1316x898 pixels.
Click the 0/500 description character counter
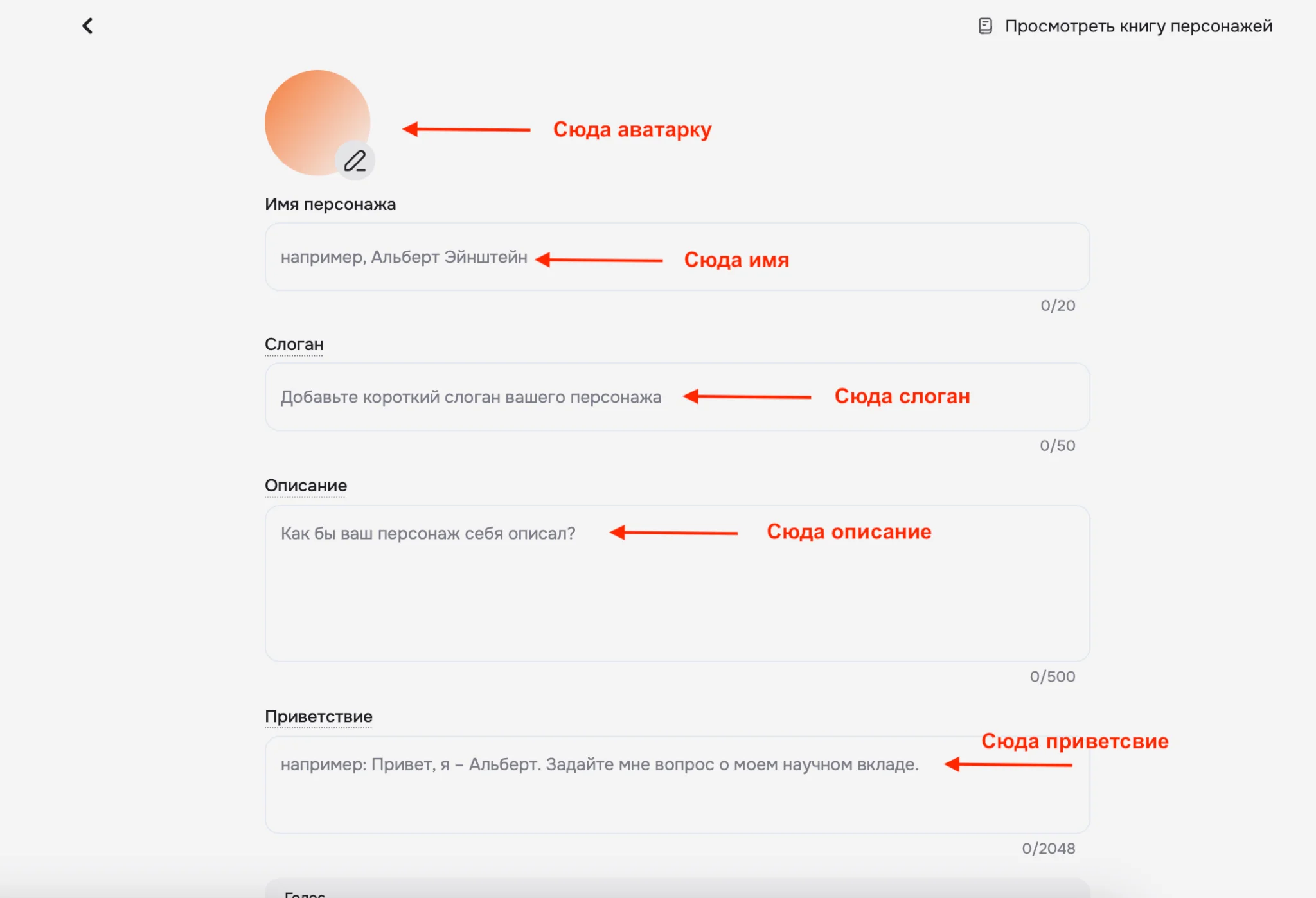click(x=1052, y=676)
